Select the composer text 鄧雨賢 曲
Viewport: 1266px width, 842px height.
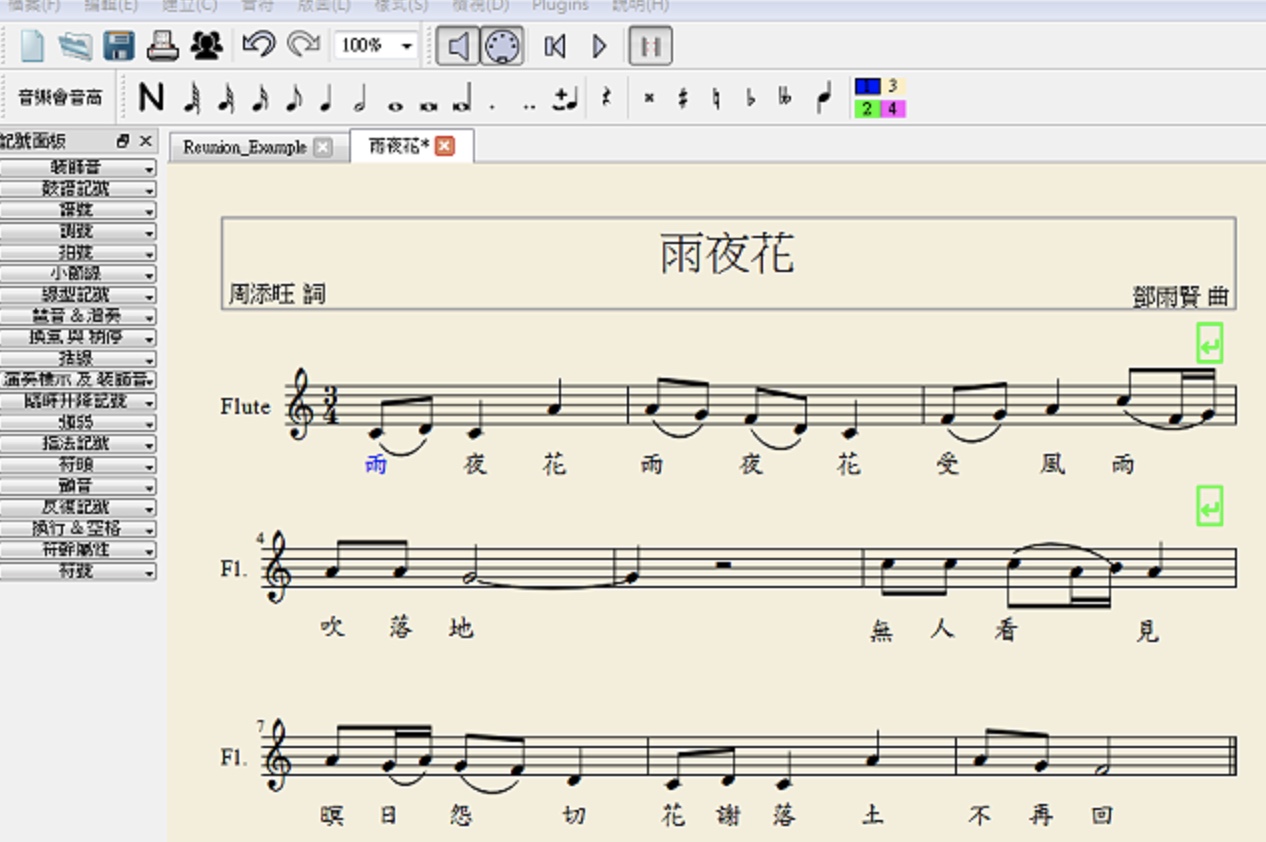(1181, 296)
